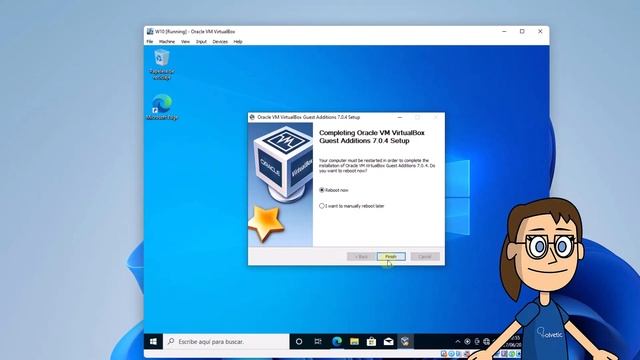Viewport: 640px width, 360px height.
Task: Launch Edge from the guest taskbar
Action: tap(337, 342)
